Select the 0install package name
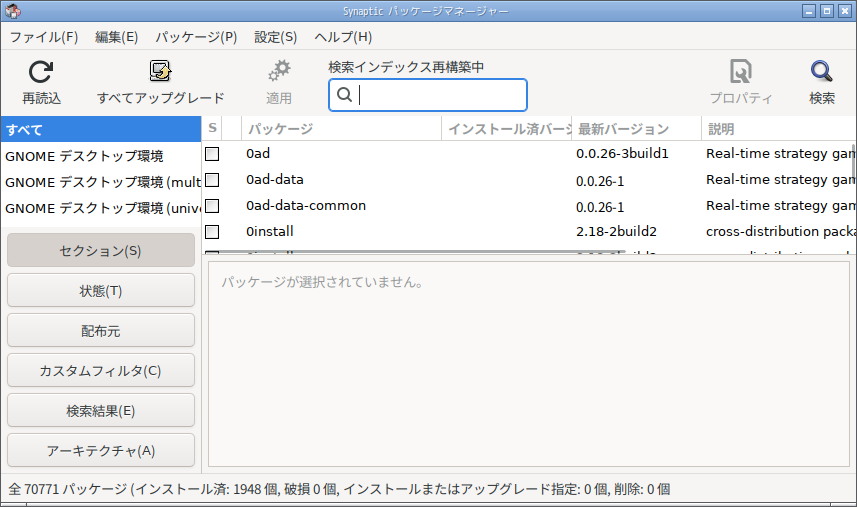Image resolution: width=857 pixels, height=507 pixels. click(x=270, y=232)
